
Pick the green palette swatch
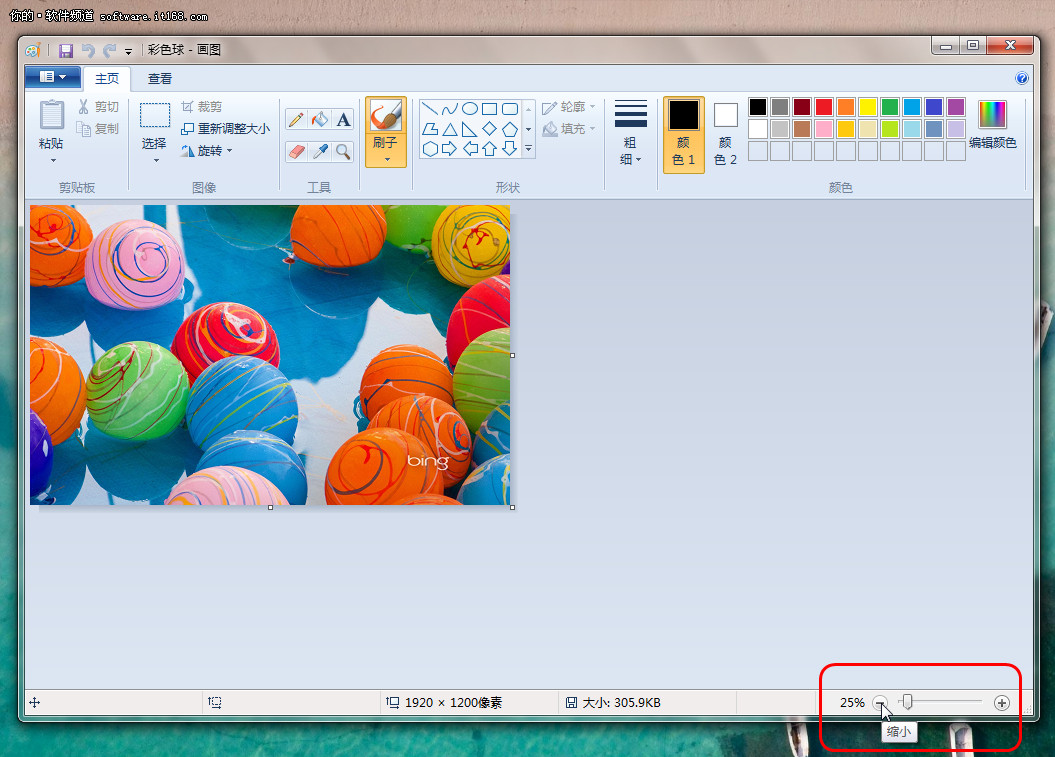pyautogui.click(x=889, y=106)
